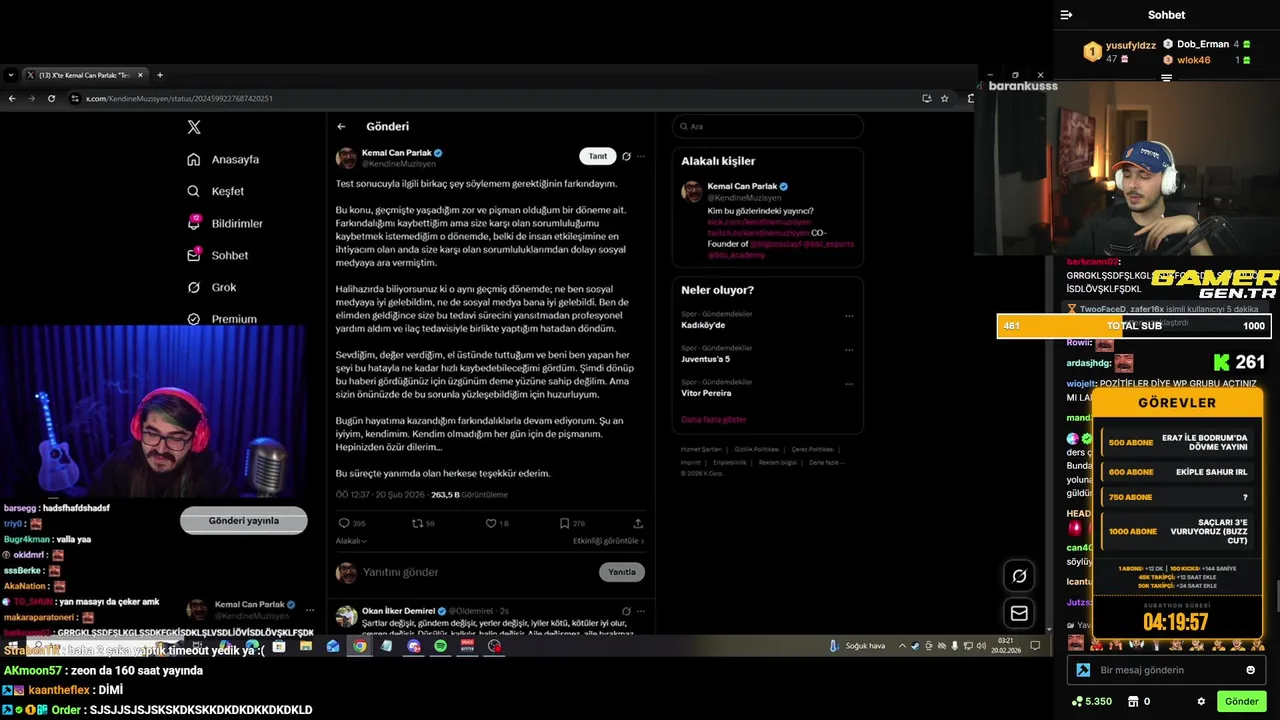Like the post with the heart icon

point(491,523)
